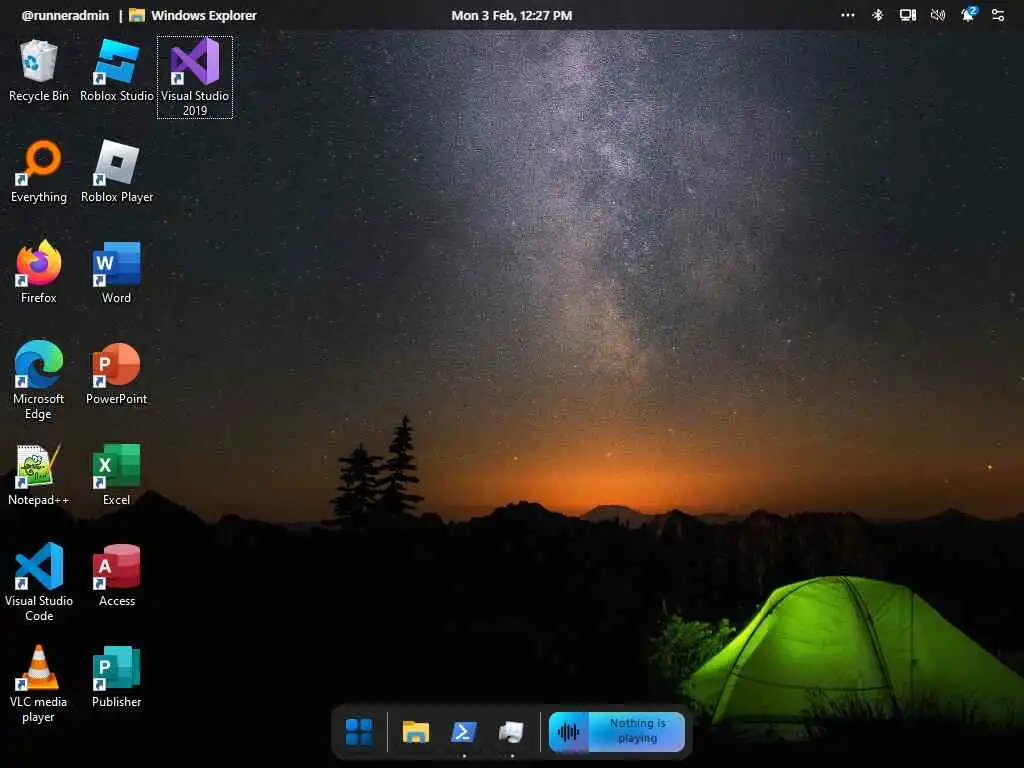Launch the Excel desktop shortcut
The width and height of the screenshot is (1024, 768).
coord(116,475)
